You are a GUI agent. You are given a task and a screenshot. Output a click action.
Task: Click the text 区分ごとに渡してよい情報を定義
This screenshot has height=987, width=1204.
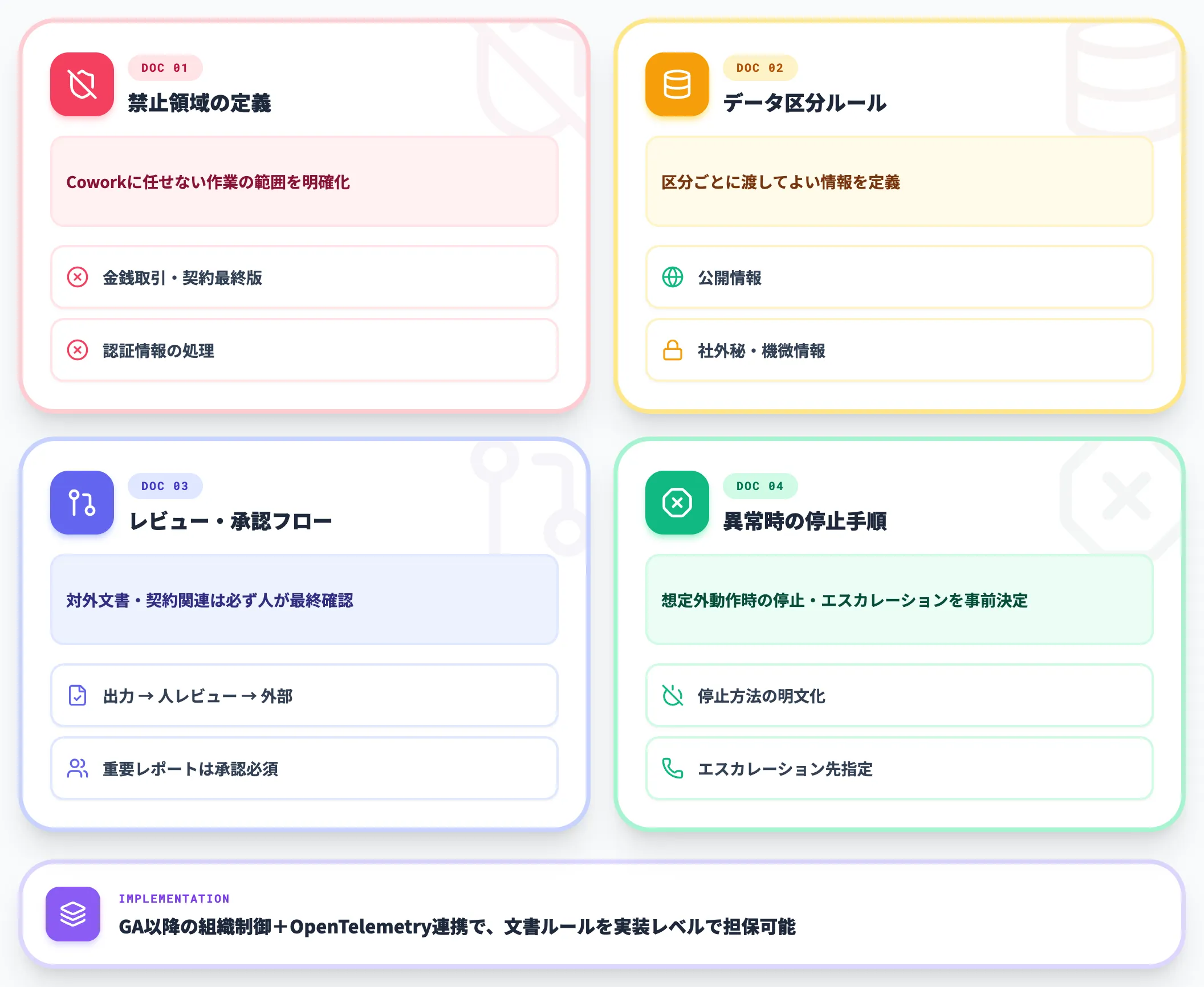tap(780, 182)
